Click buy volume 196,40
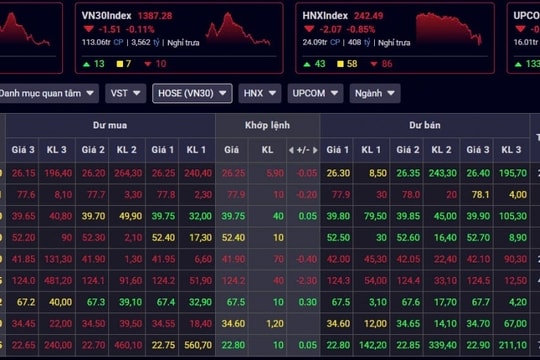 click(58, 173)
